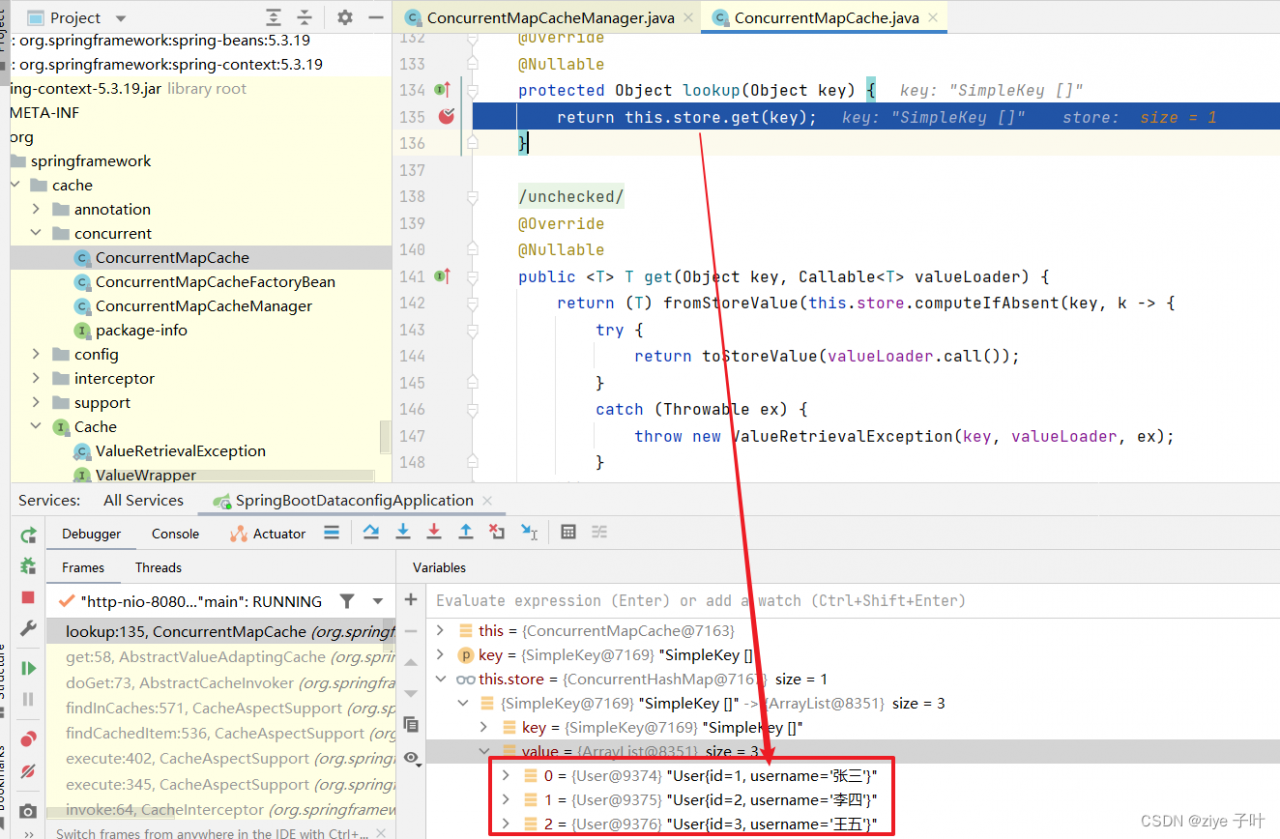Select ConcurrentMapCacheManager class in project tree
The width and height of the screenshot is (1280, 839).
203,306
